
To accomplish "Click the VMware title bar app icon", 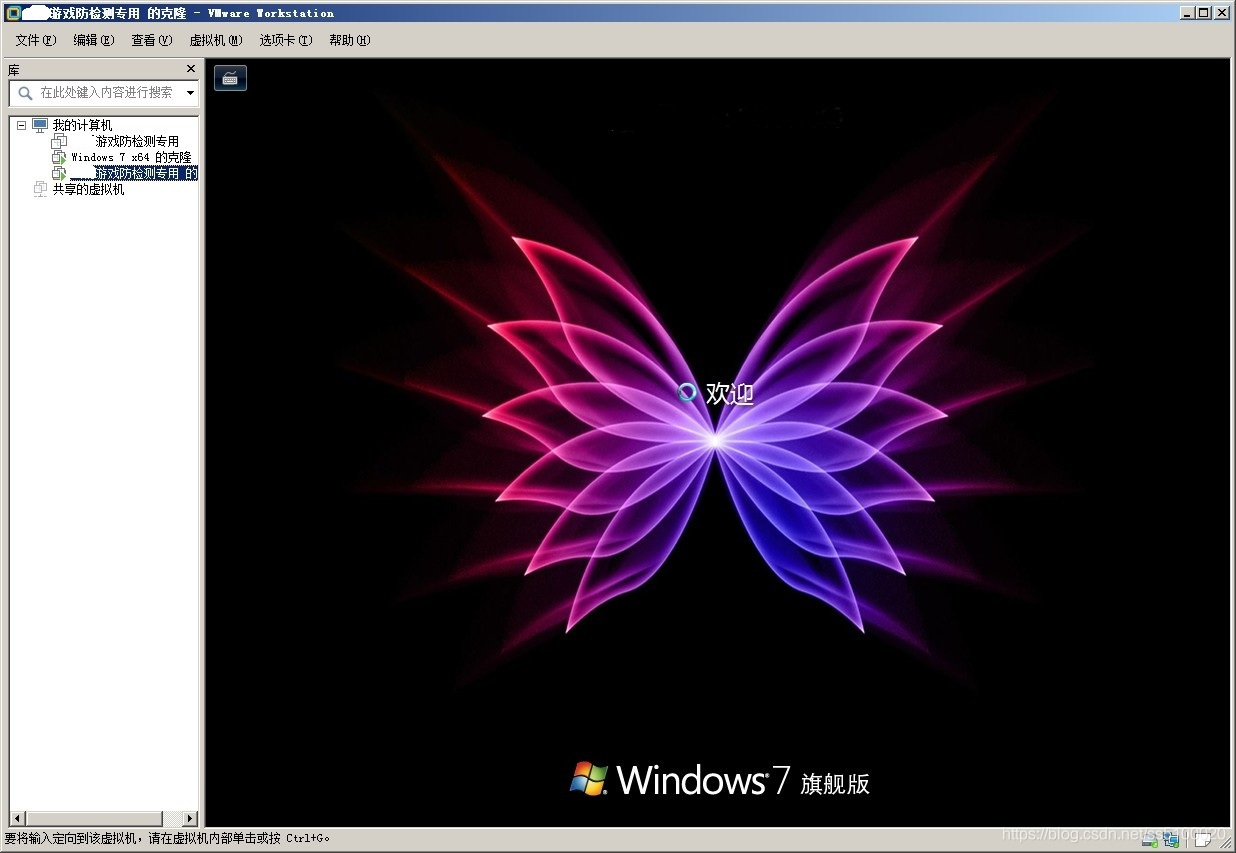I will (13, 13).
